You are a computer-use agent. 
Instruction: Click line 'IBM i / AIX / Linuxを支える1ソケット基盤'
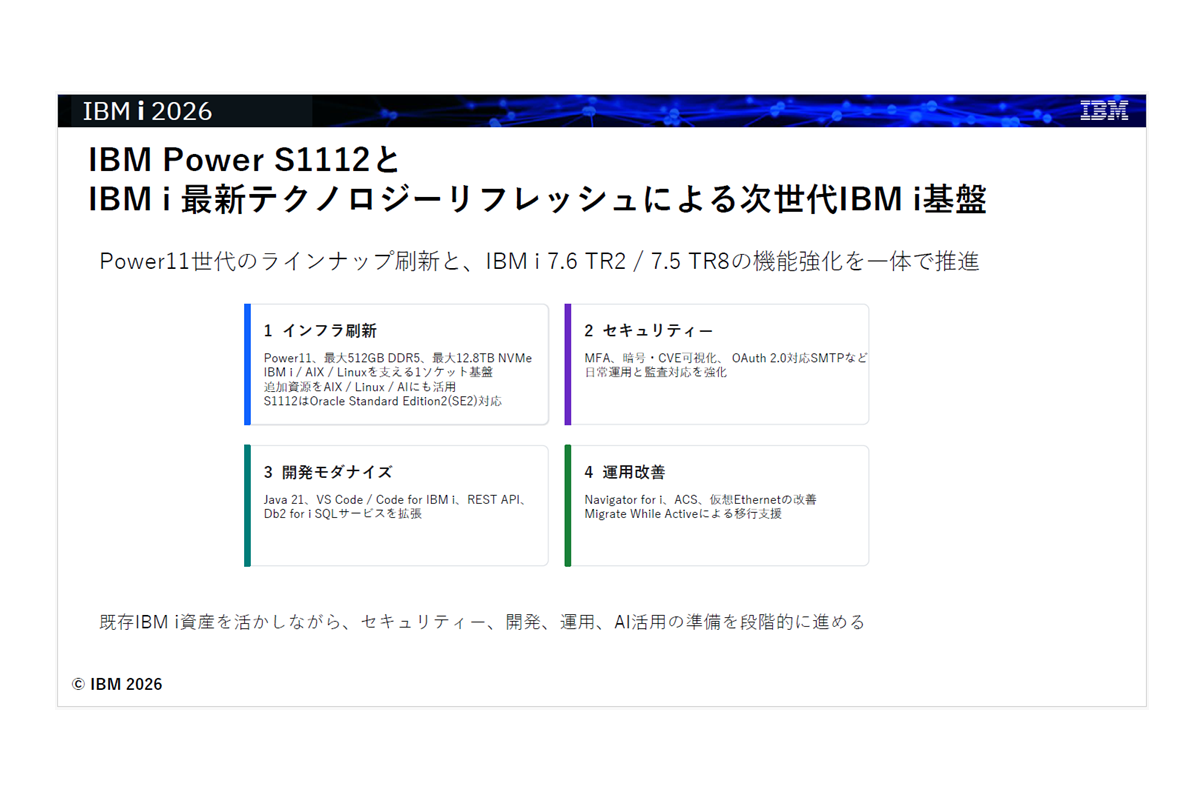pyautogui.click(x=378, y=372)
